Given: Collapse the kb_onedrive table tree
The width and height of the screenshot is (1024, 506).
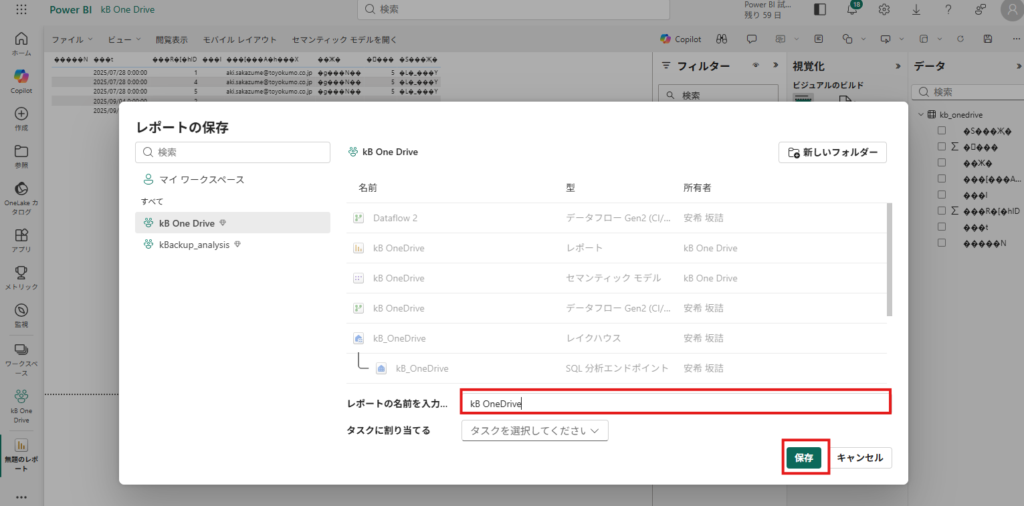Looking at the screenshot, I should [920, 114].
